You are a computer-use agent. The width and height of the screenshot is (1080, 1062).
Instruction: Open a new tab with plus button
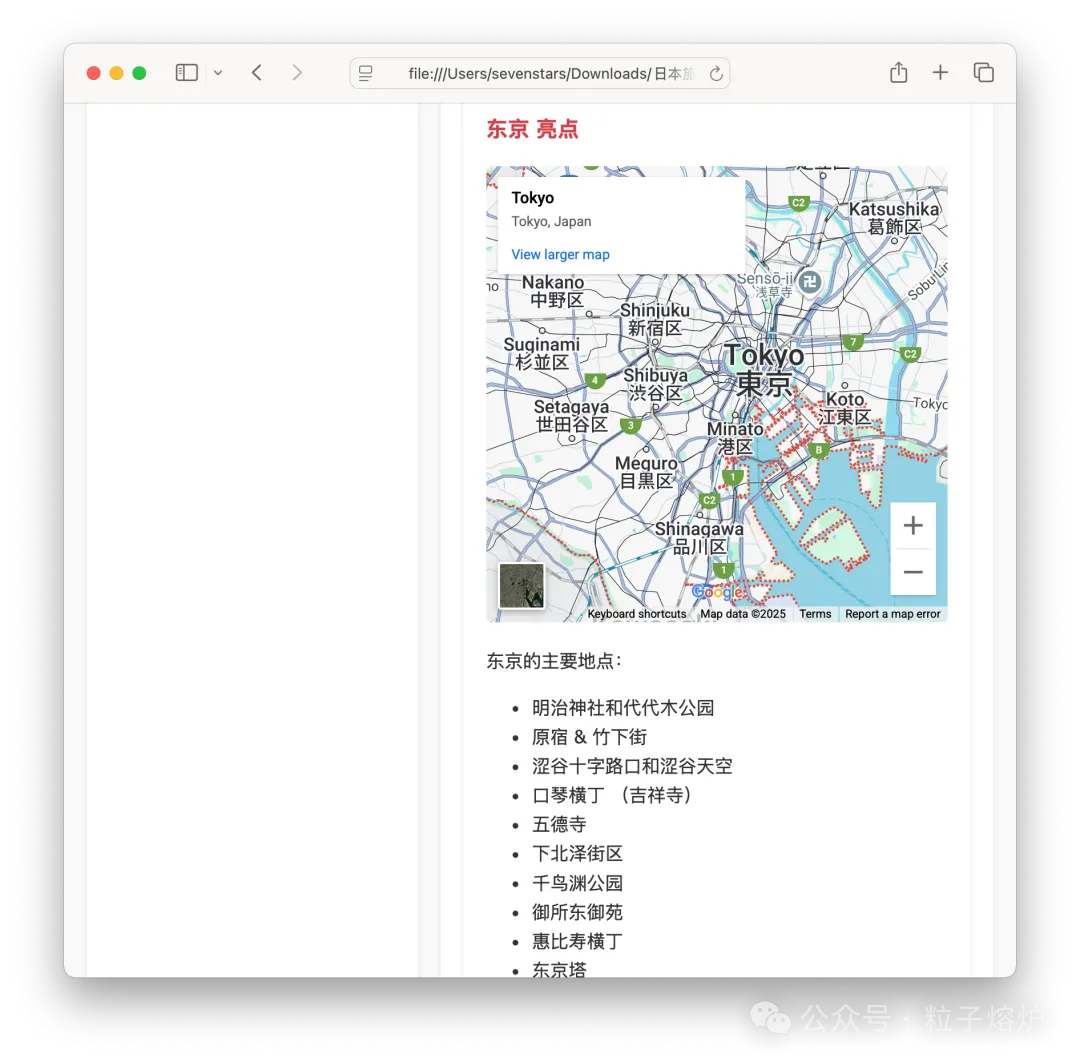(940, 72)
